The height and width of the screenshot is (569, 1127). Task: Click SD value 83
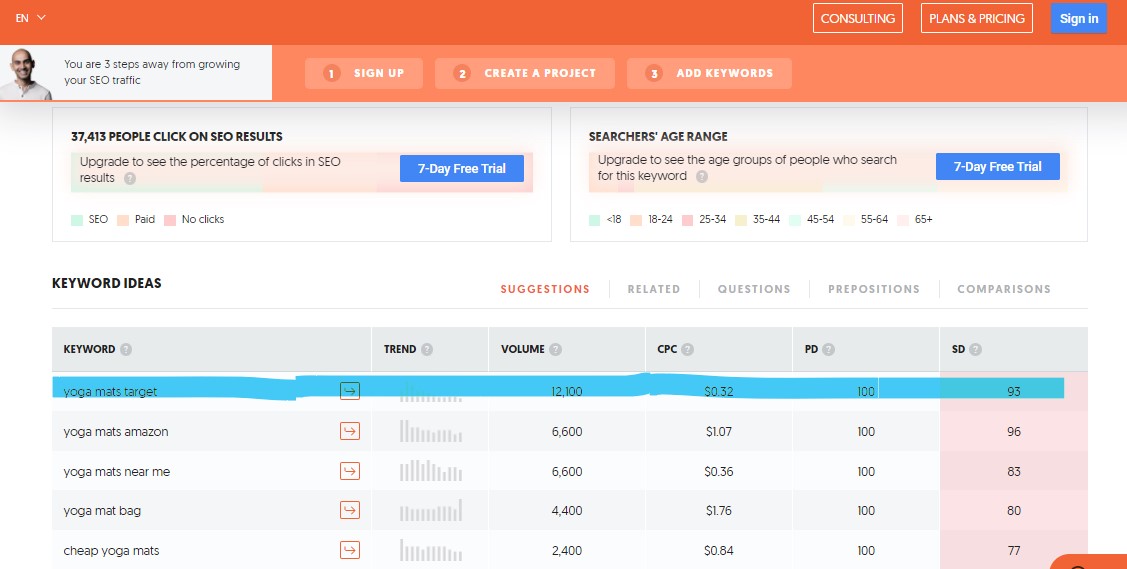(1013, 472)
